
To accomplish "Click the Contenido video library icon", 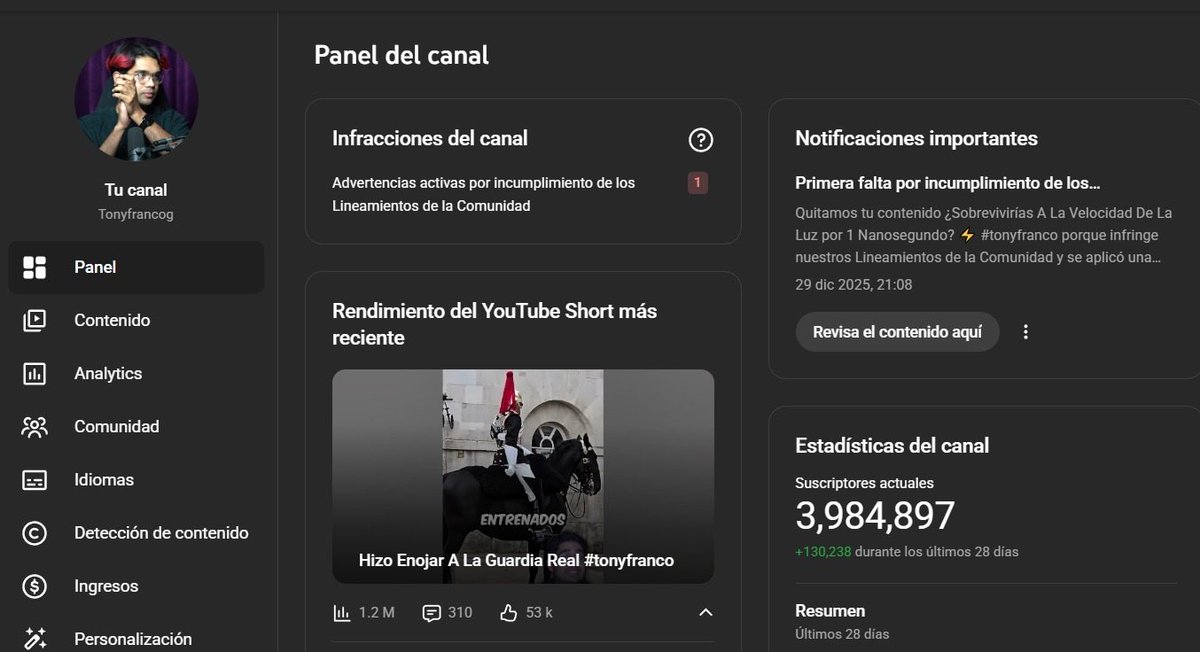I will [x=35, y=320].
